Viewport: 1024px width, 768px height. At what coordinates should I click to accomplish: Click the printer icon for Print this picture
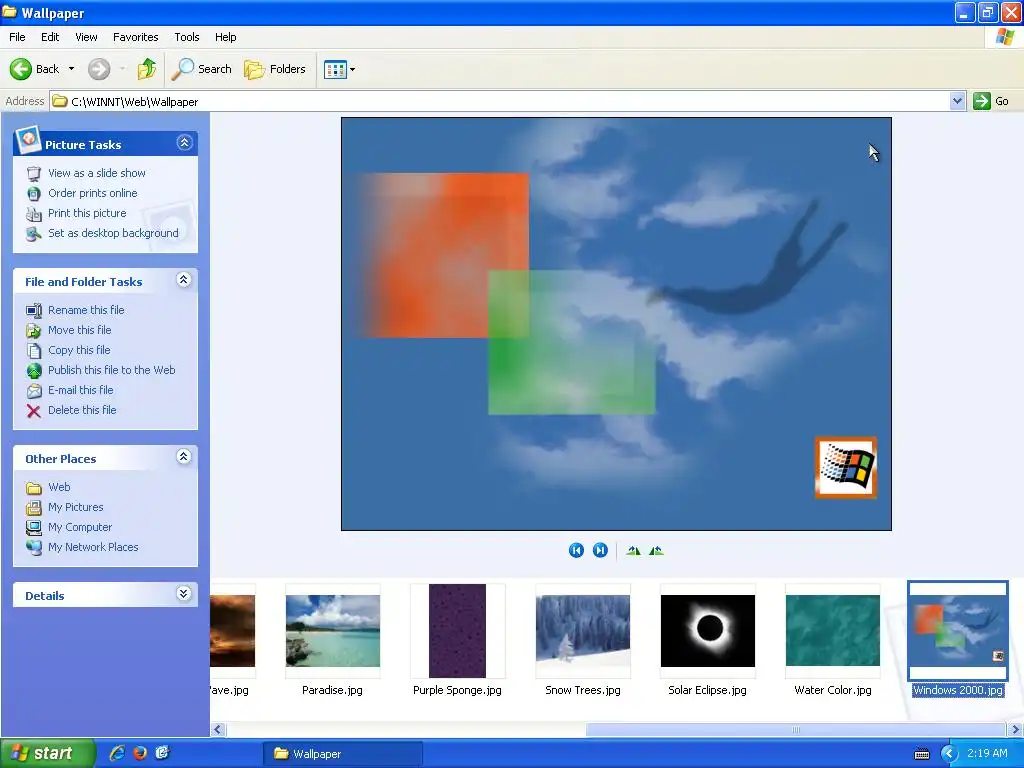pyautogui.click(x=34, y=214)
